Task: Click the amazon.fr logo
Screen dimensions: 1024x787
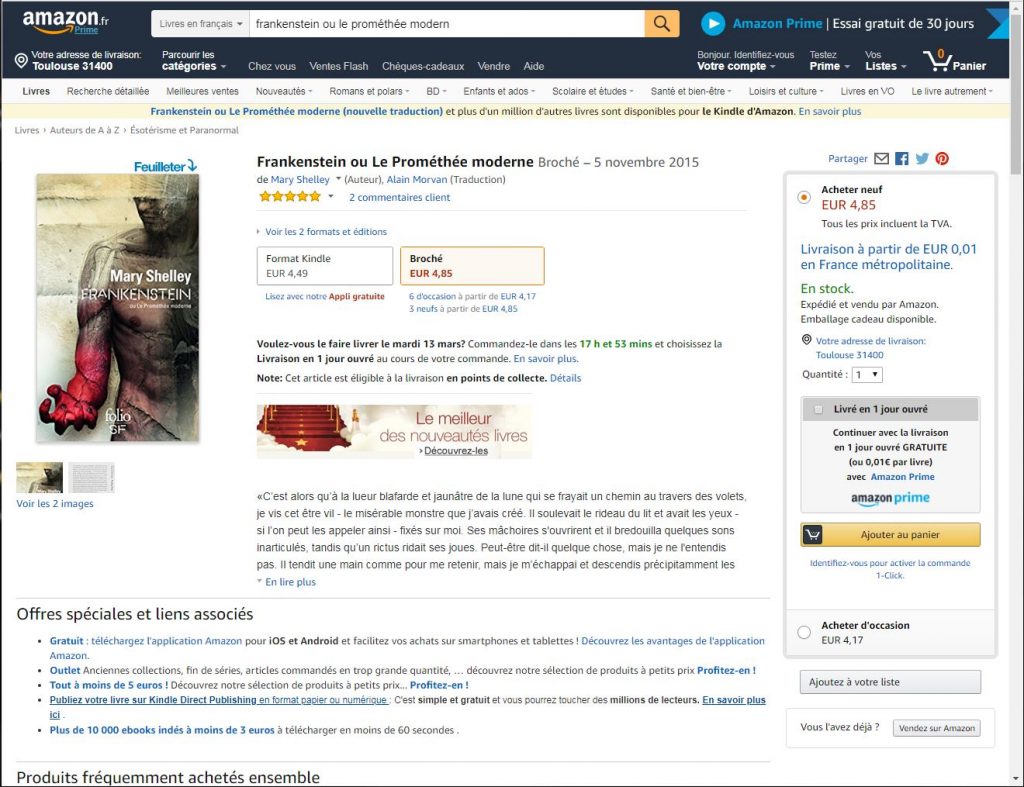Action: 65,22
